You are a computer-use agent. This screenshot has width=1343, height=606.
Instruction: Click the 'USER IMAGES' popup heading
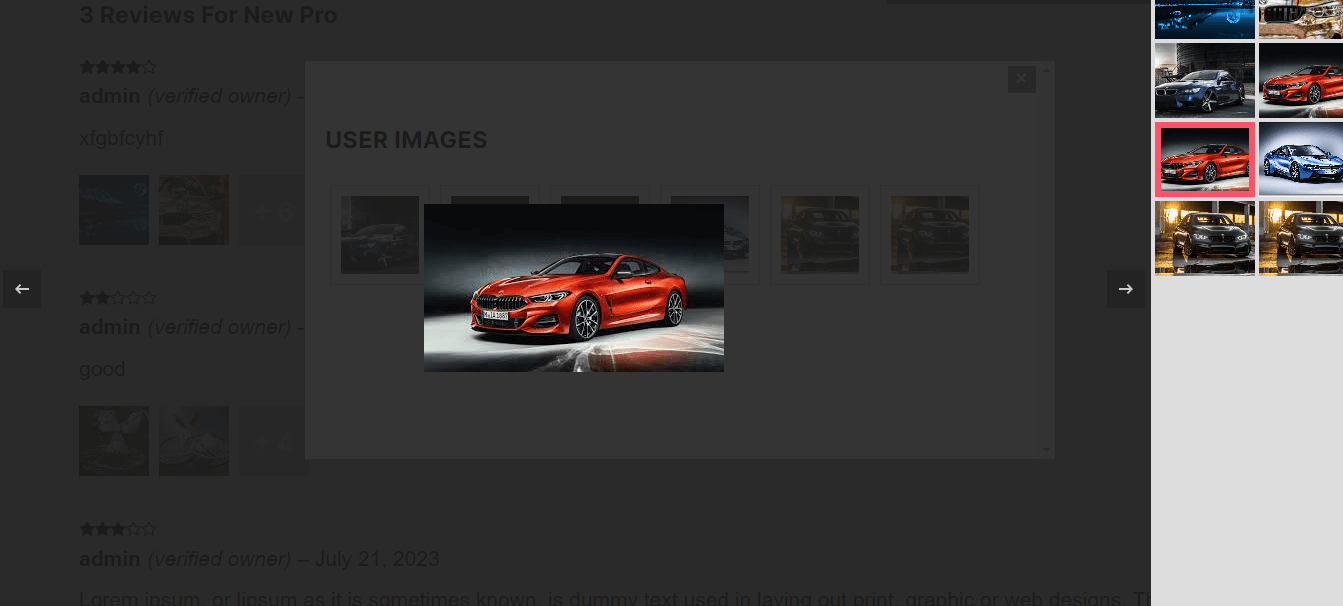pos(406,140)
